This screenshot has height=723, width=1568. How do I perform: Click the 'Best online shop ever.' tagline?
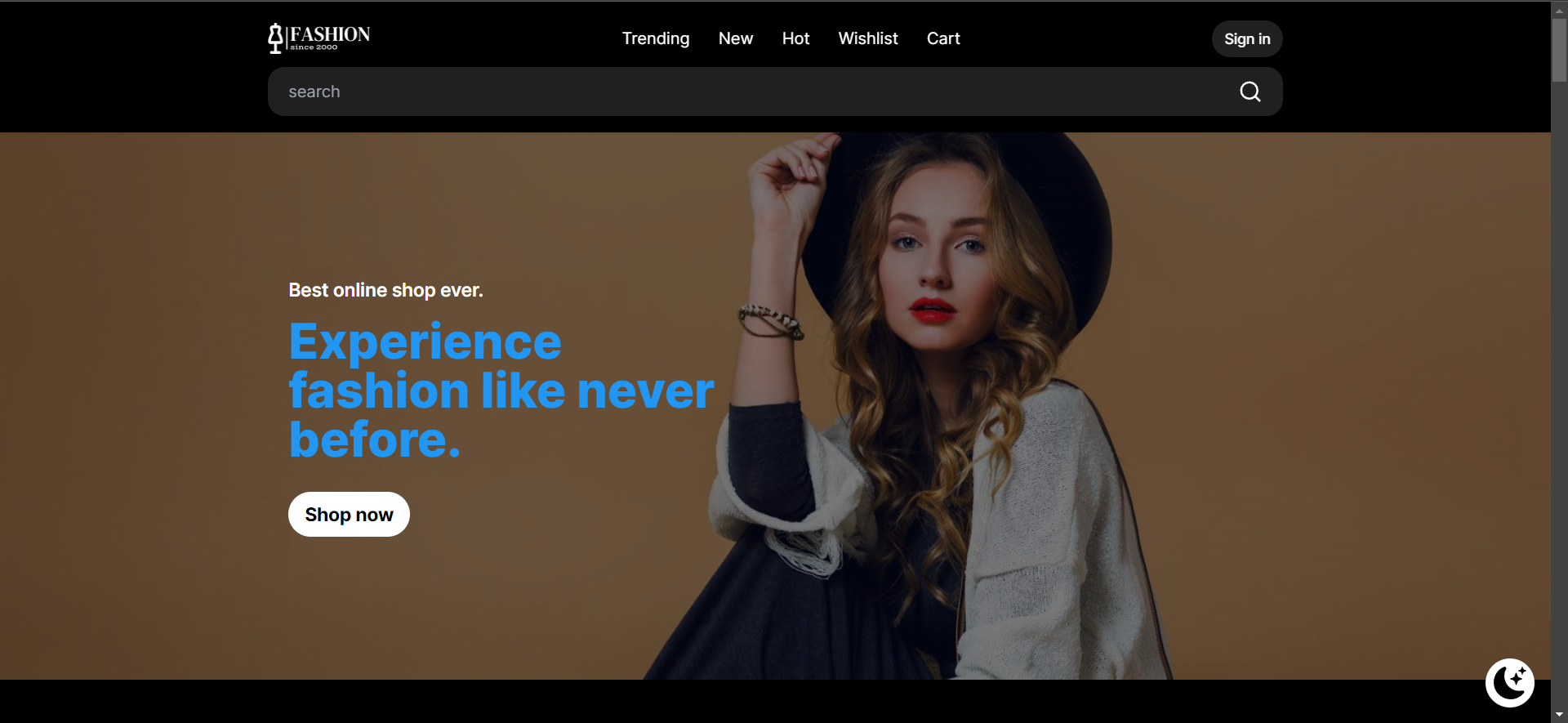385,290
